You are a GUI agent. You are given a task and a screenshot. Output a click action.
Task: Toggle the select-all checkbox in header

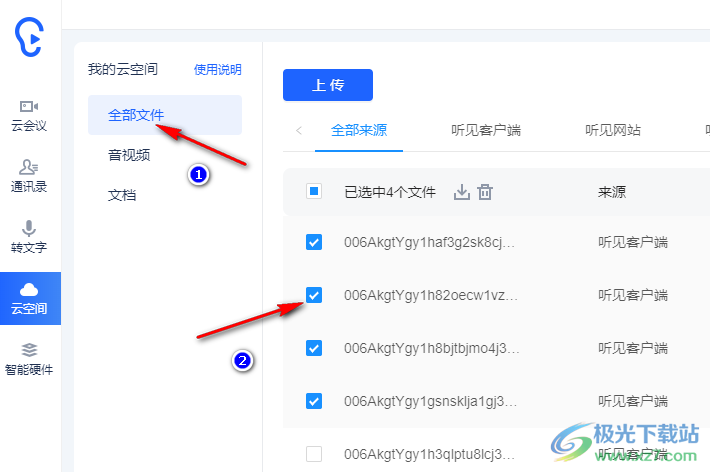(x=314, y=192)
